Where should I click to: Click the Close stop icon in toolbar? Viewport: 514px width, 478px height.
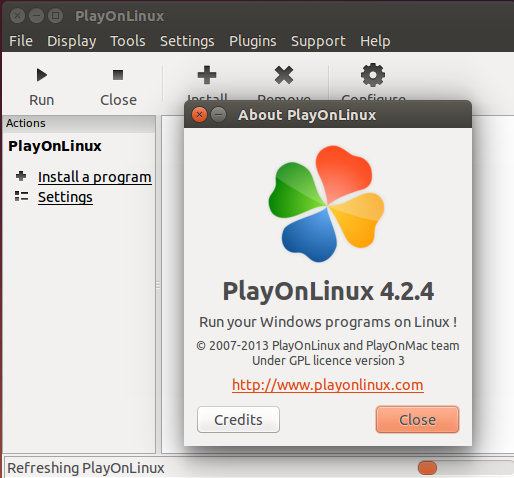[x=118, y=75]
